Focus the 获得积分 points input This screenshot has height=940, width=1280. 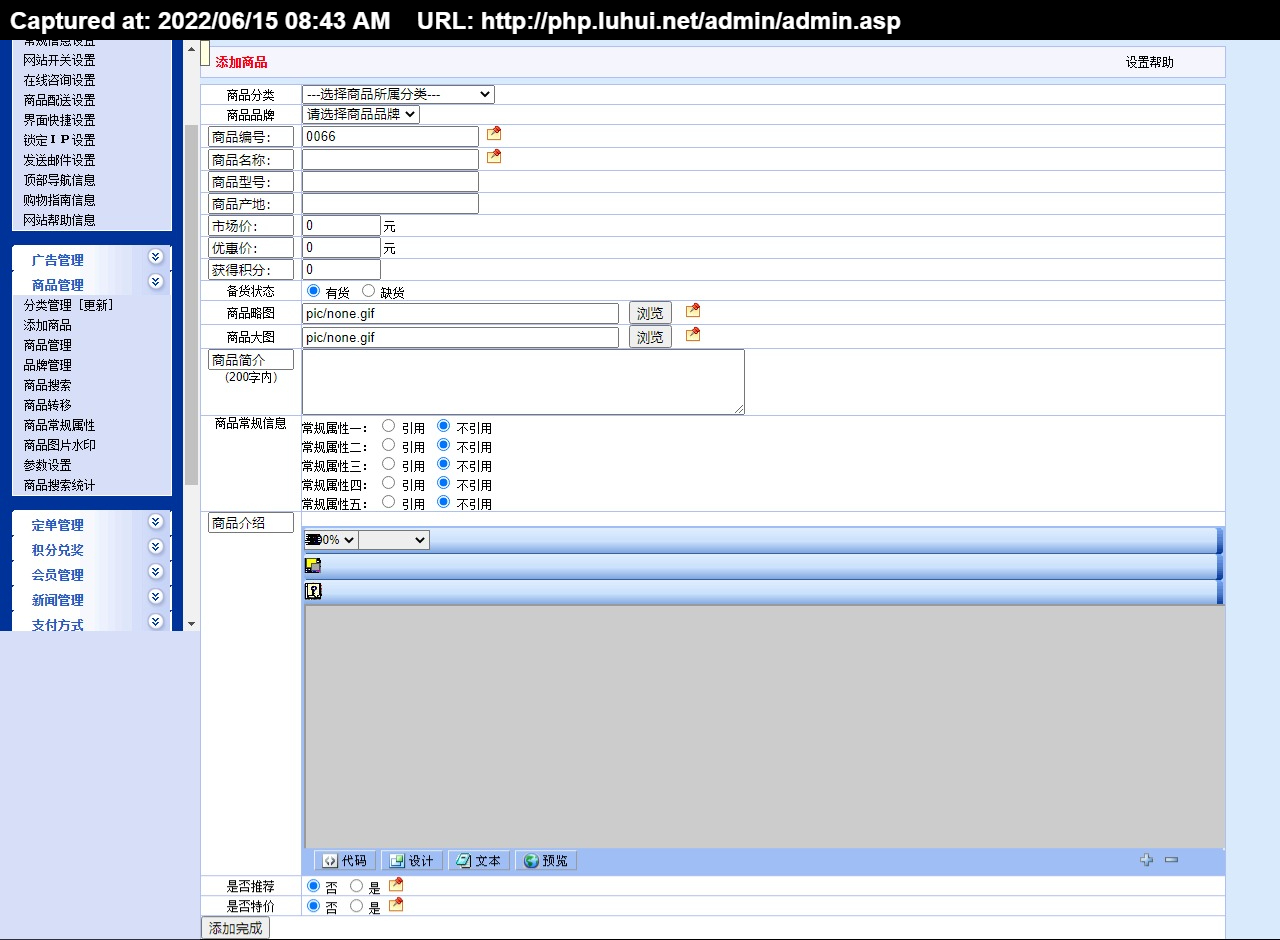point(341,269)
